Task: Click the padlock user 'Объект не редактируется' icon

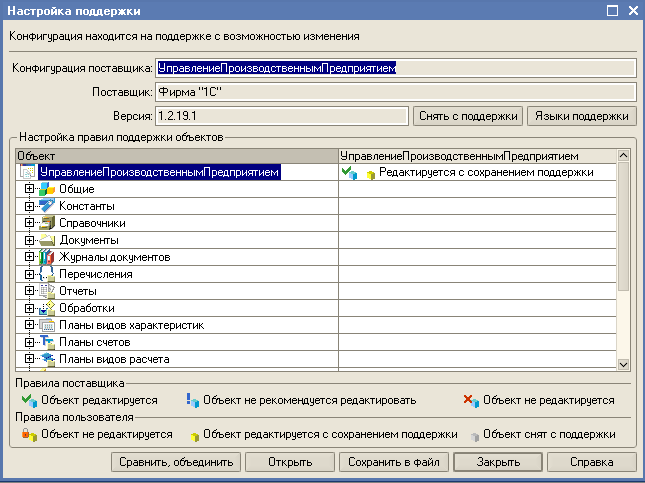Action: click(29, 434)
